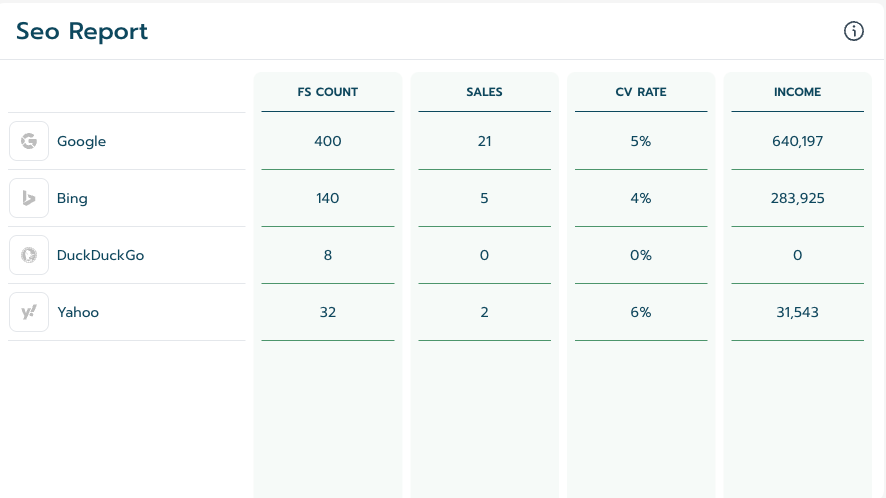The height and width of the screenshot is (498, 886).
Task: Click the SALES column header
Action: click(x=484, y=92)
